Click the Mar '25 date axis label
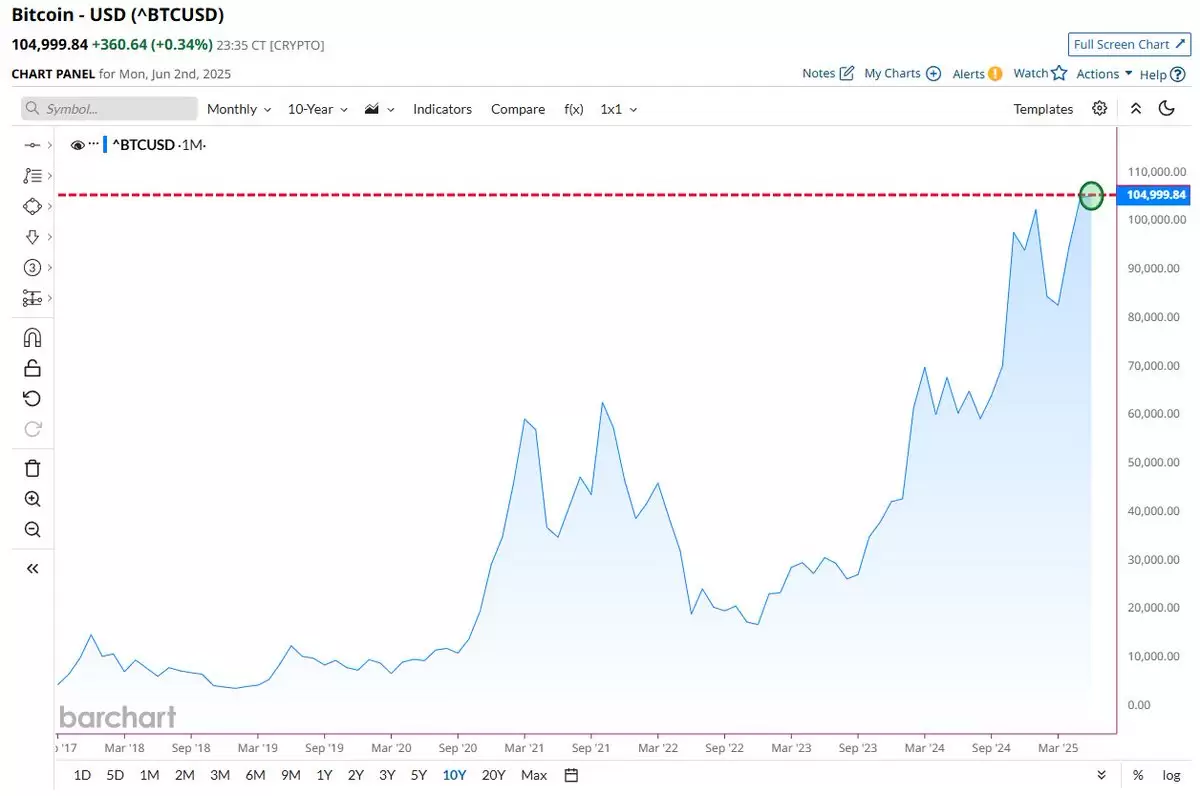The height and width of the screenshot is (796, 1200). pos(1057,748)
